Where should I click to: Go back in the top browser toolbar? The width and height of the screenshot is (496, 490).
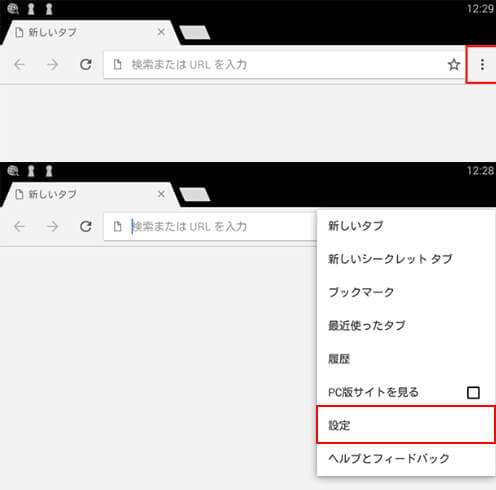pyautogui.click(x=19, y=64)
